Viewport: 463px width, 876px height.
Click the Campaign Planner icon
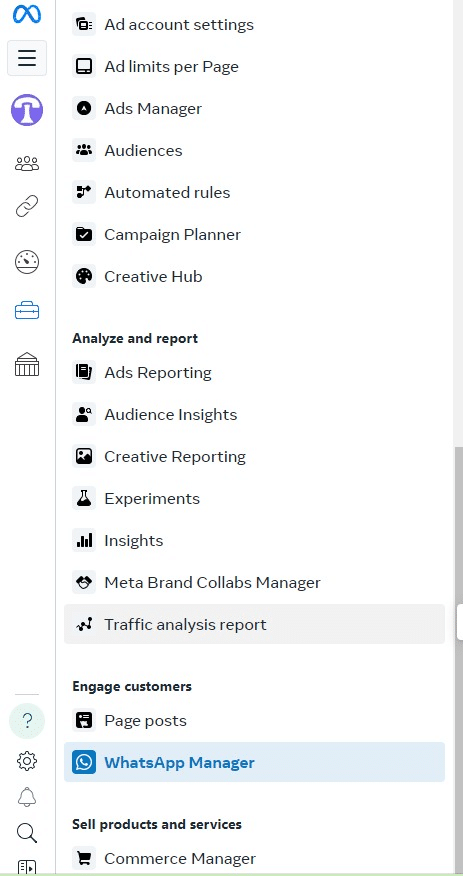point(84,234)
